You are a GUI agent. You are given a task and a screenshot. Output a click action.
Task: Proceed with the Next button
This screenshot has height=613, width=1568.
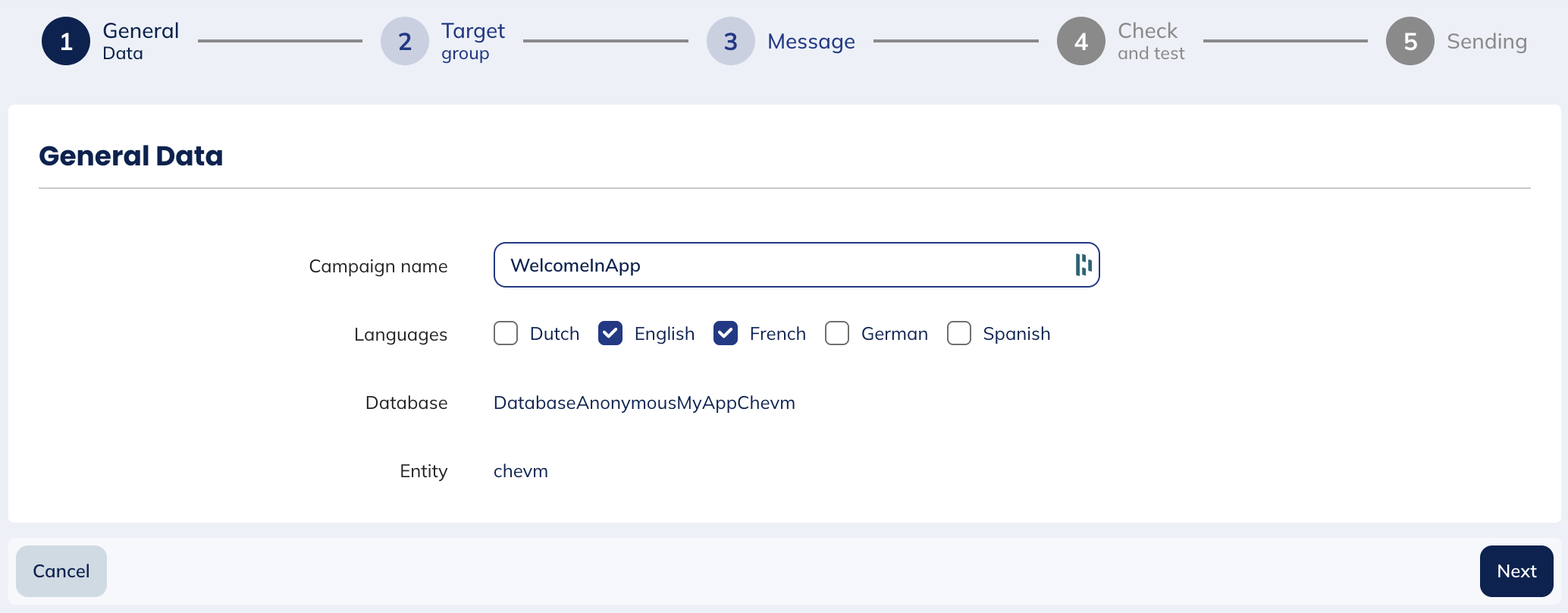[1516, 571]
